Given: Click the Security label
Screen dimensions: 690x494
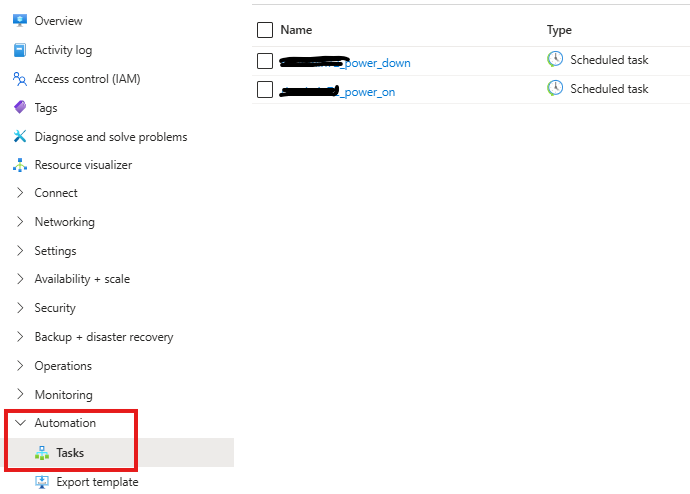Looking at the screenshot, I should (55, 308).
